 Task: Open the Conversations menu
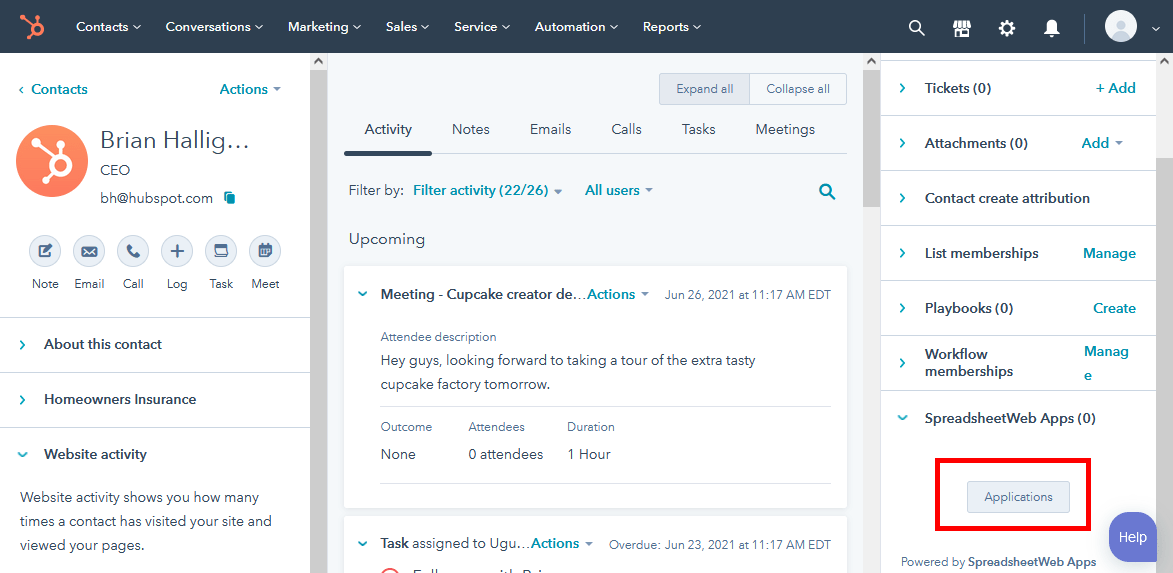tap(215, 27)
